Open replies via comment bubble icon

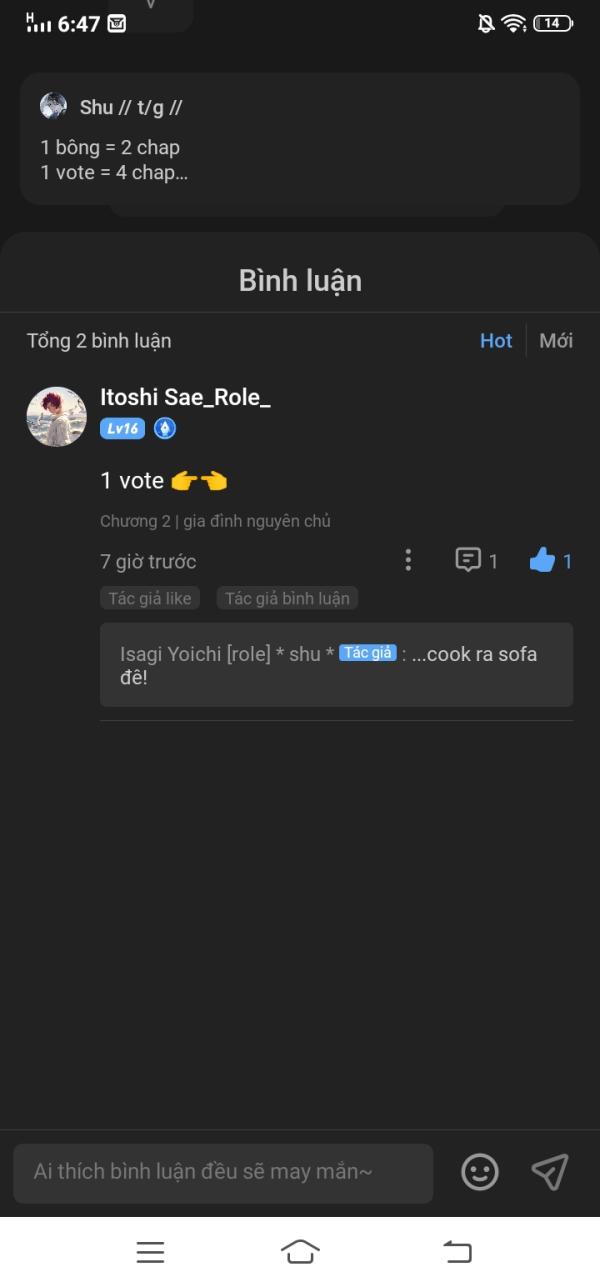pyautogui.click(x=468, y=560)
